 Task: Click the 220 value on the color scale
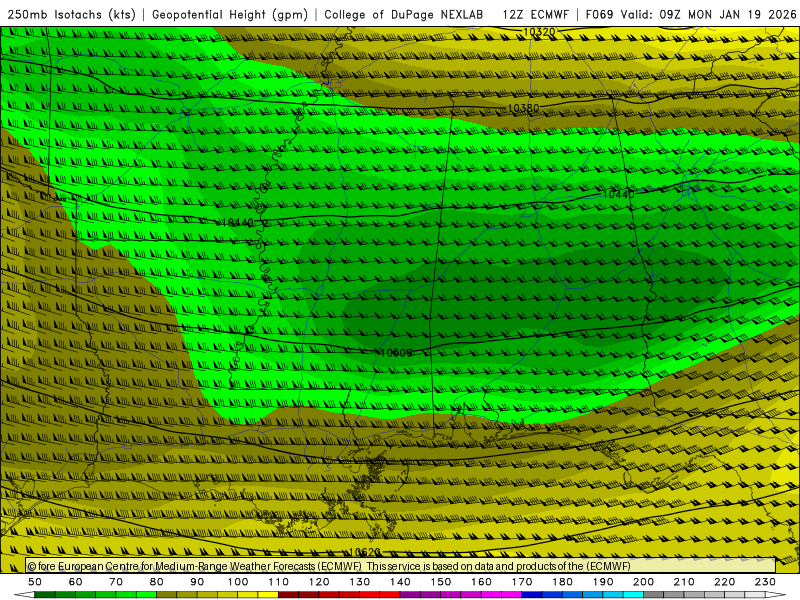(724, 582)
